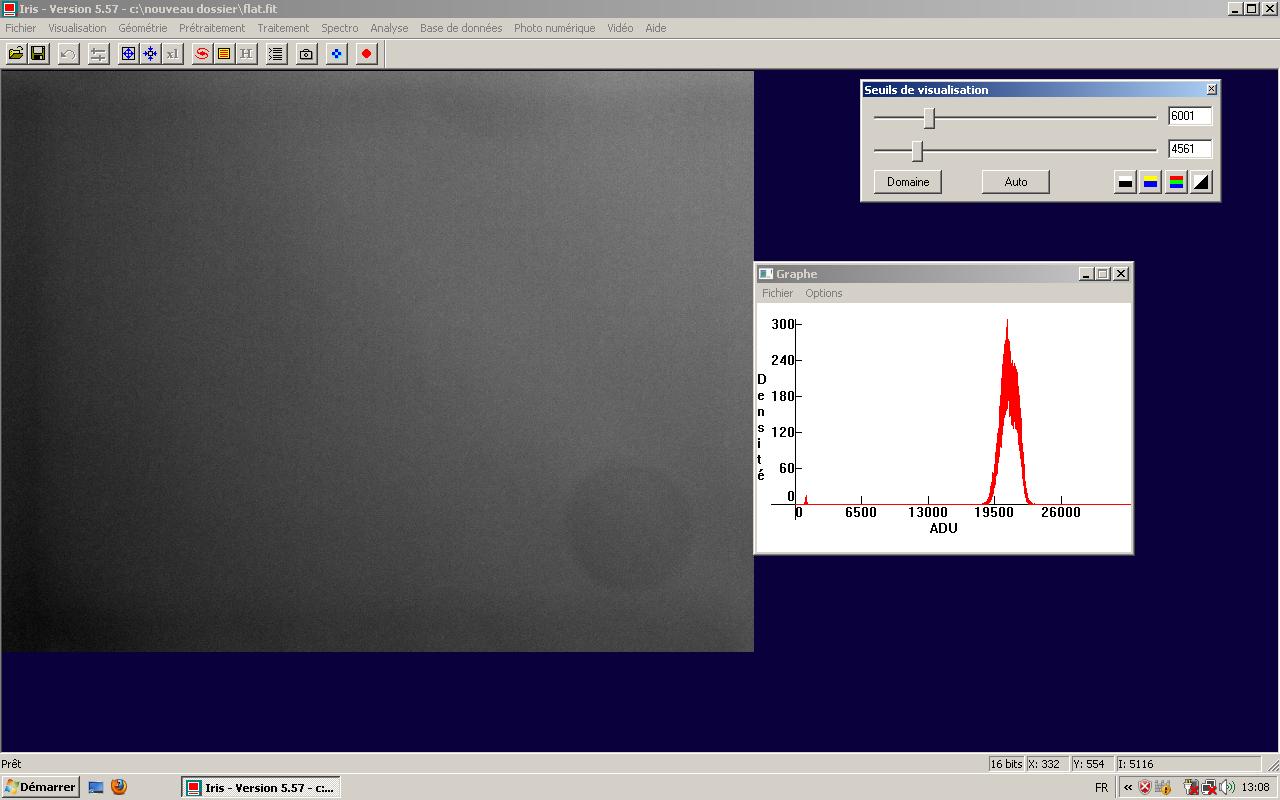This screenshot has height=800, width=1280.
Task: Click the blue crosshair-in-square toolbar icon
Action: pos(128,54)
